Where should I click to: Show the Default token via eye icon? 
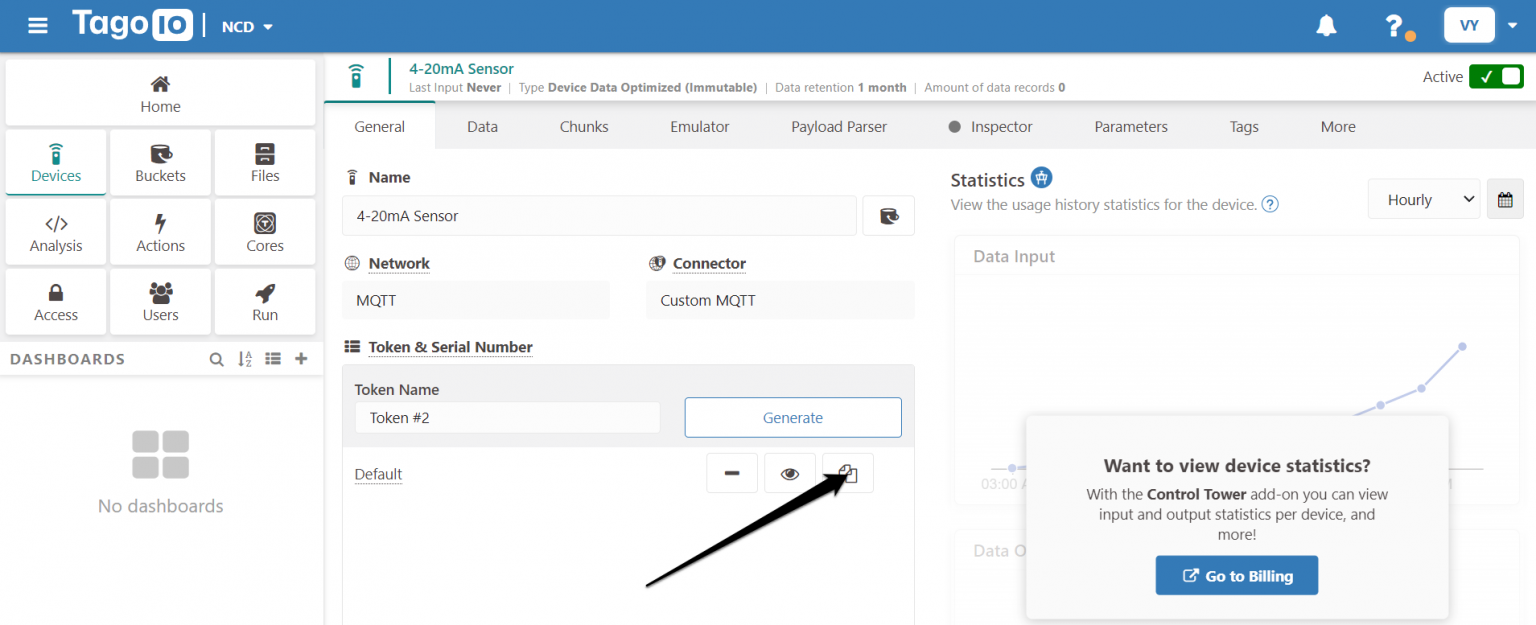790,473
